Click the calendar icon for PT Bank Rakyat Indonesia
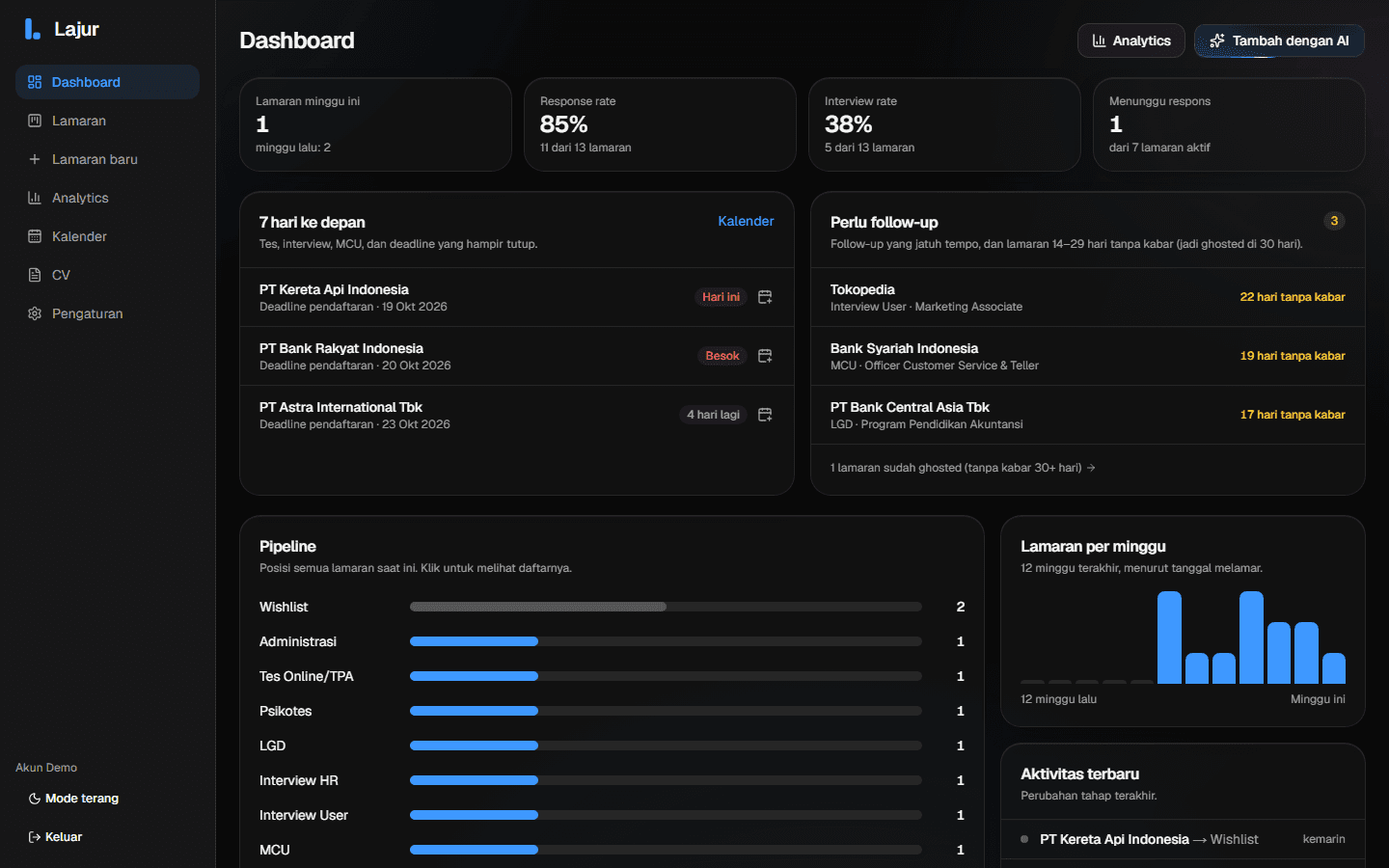 [765, 356]
